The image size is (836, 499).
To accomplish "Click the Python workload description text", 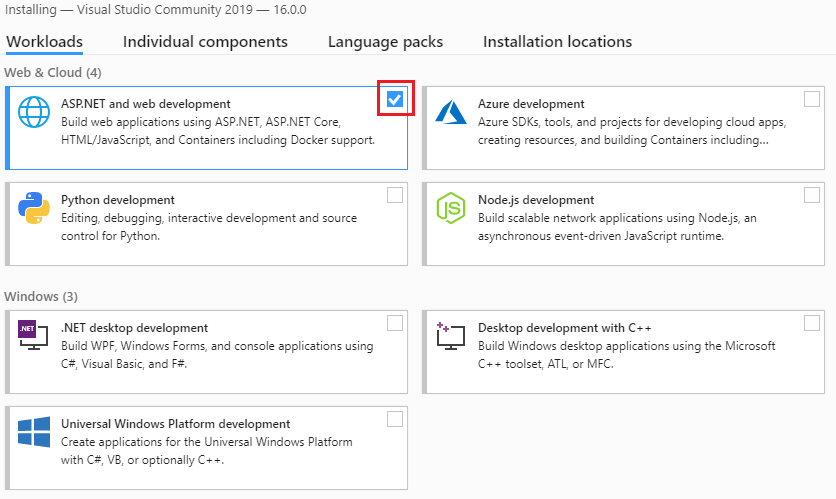I will (x=209, y=227).
